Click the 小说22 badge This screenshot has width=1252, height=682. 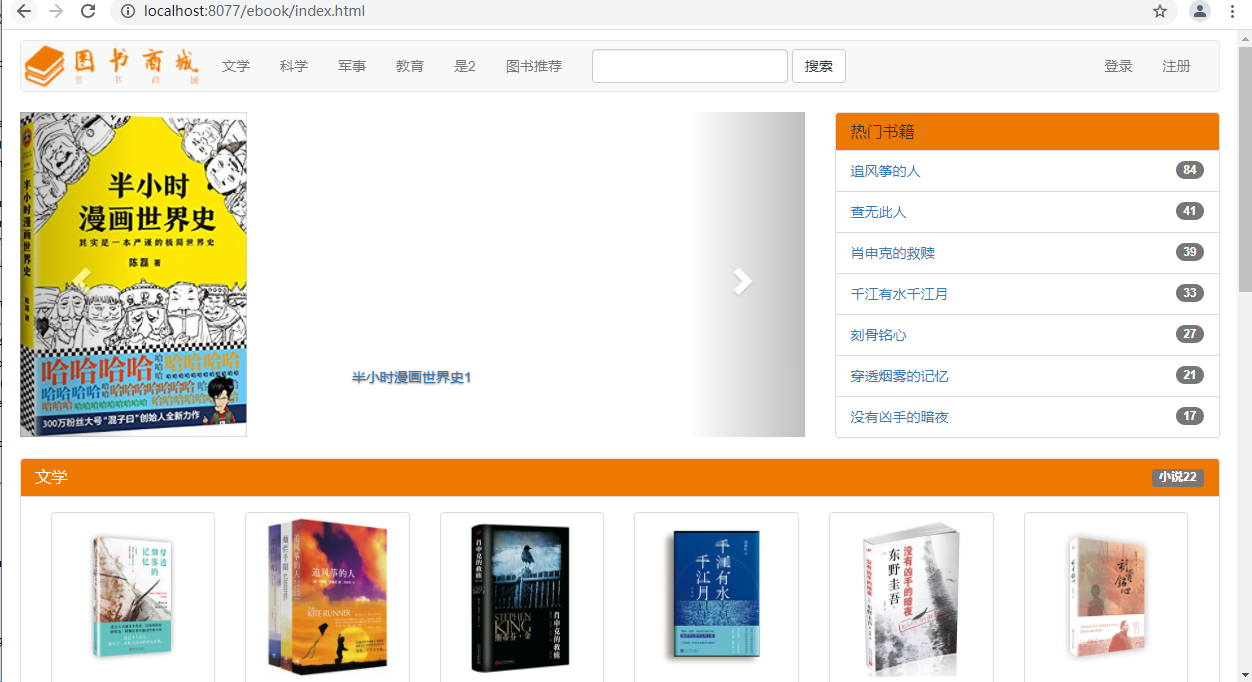1178,477
